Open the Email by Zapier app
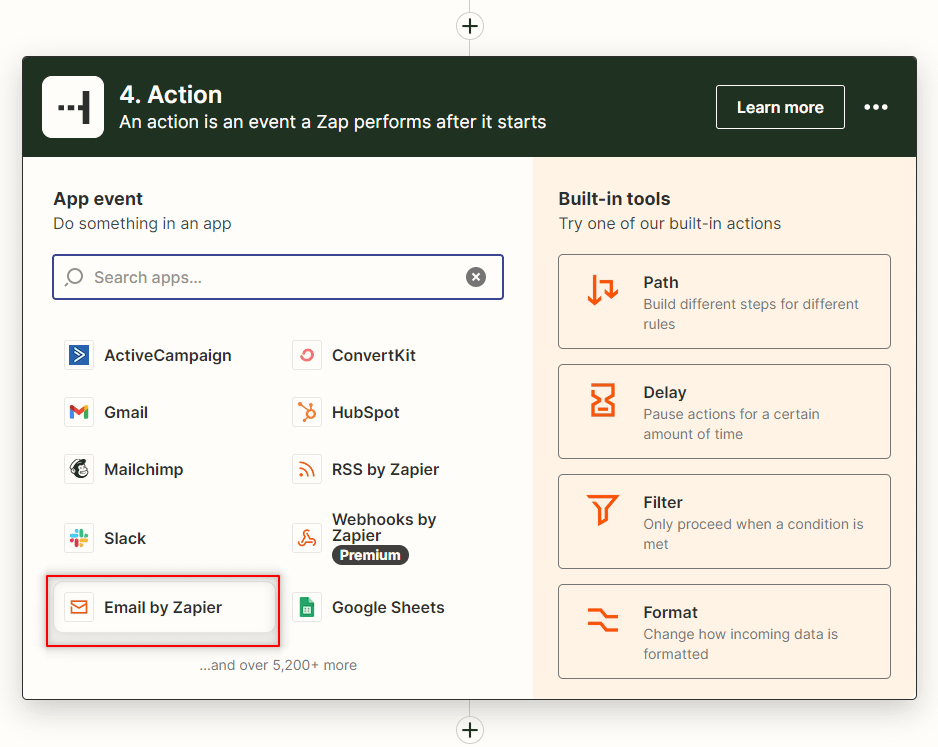 (x=163, y=607)
